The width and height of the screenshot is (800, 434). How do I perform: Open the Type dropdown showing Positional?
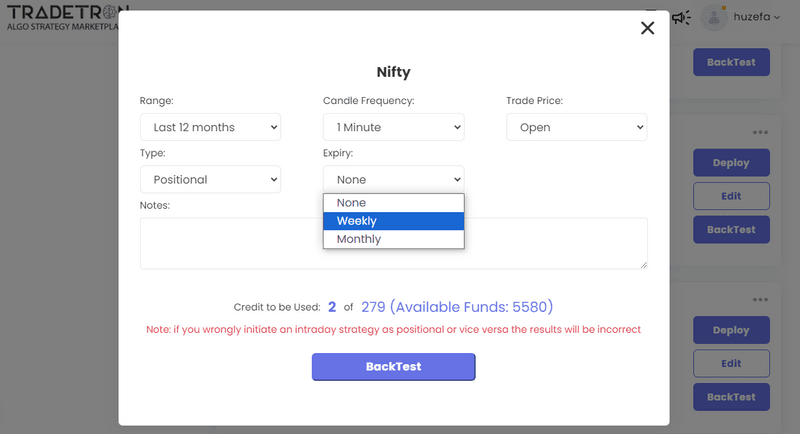click(x=211, y=179)
